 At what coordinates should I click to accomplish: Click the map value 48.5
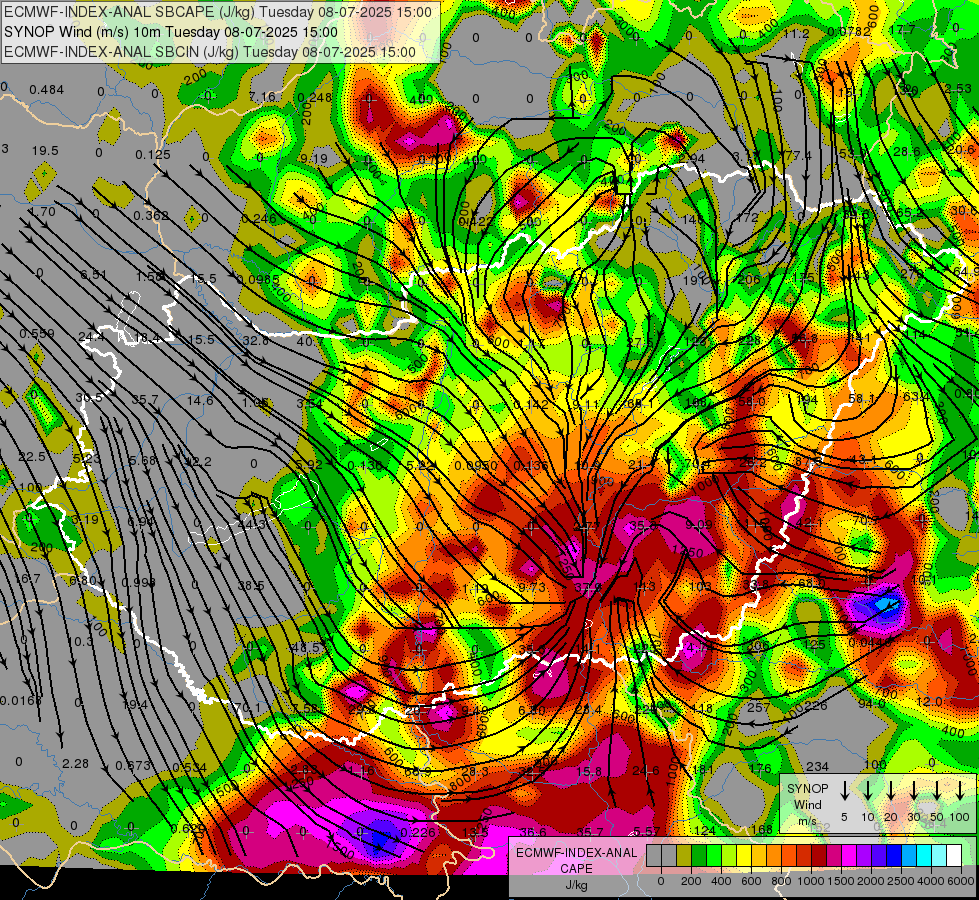305,648
